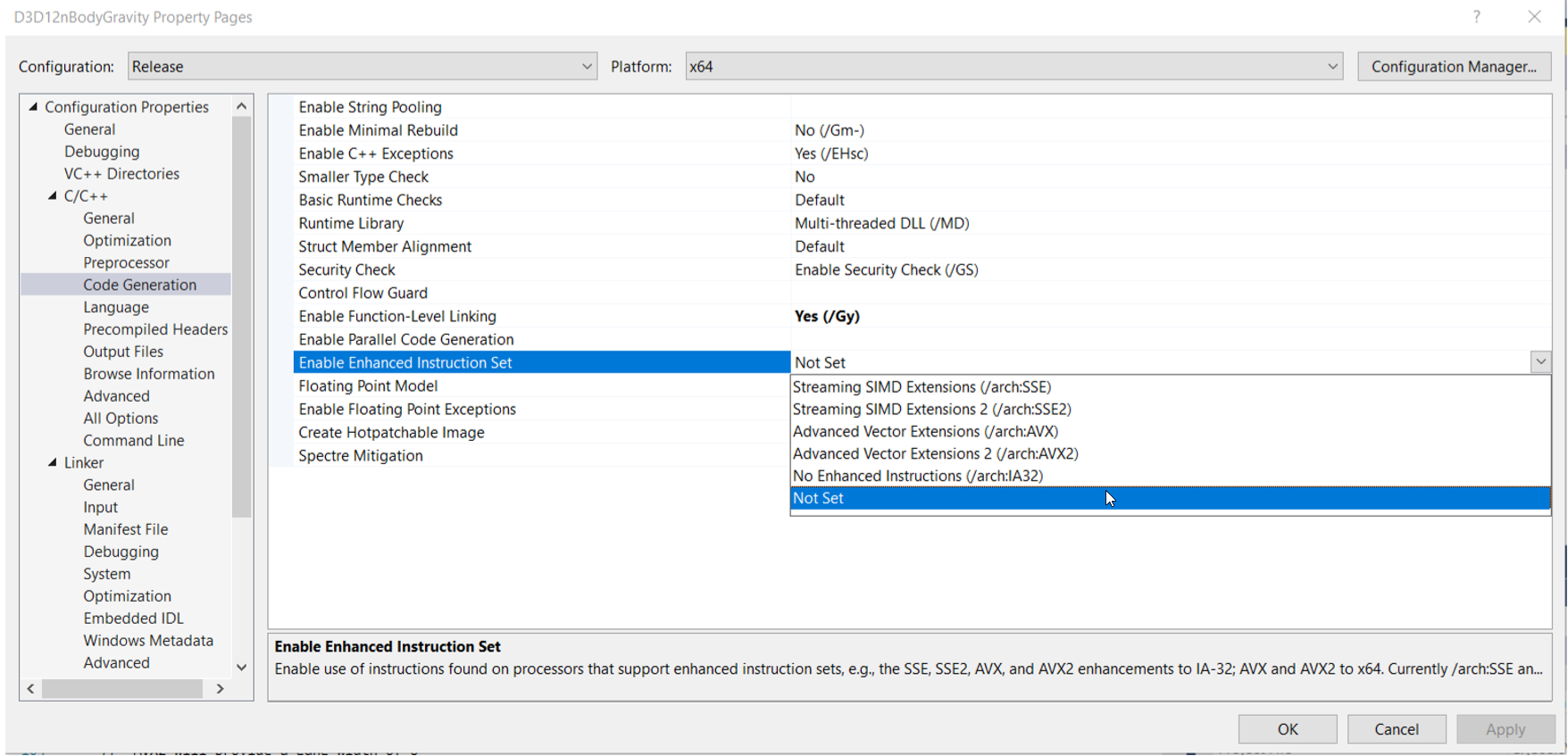
Task: Close the Property Pages dialog
Action: tap(1534, 17)
